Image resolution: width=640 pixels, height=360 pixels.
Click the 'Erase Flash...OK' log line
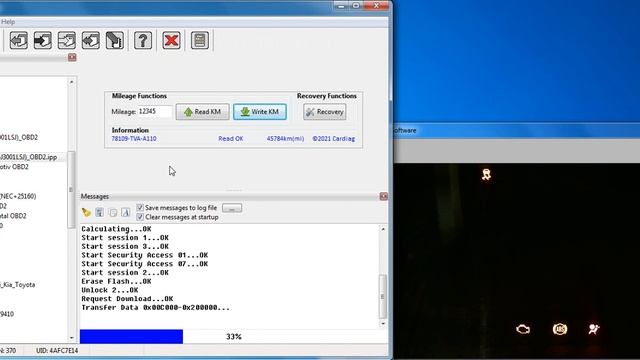click(116, 281)
